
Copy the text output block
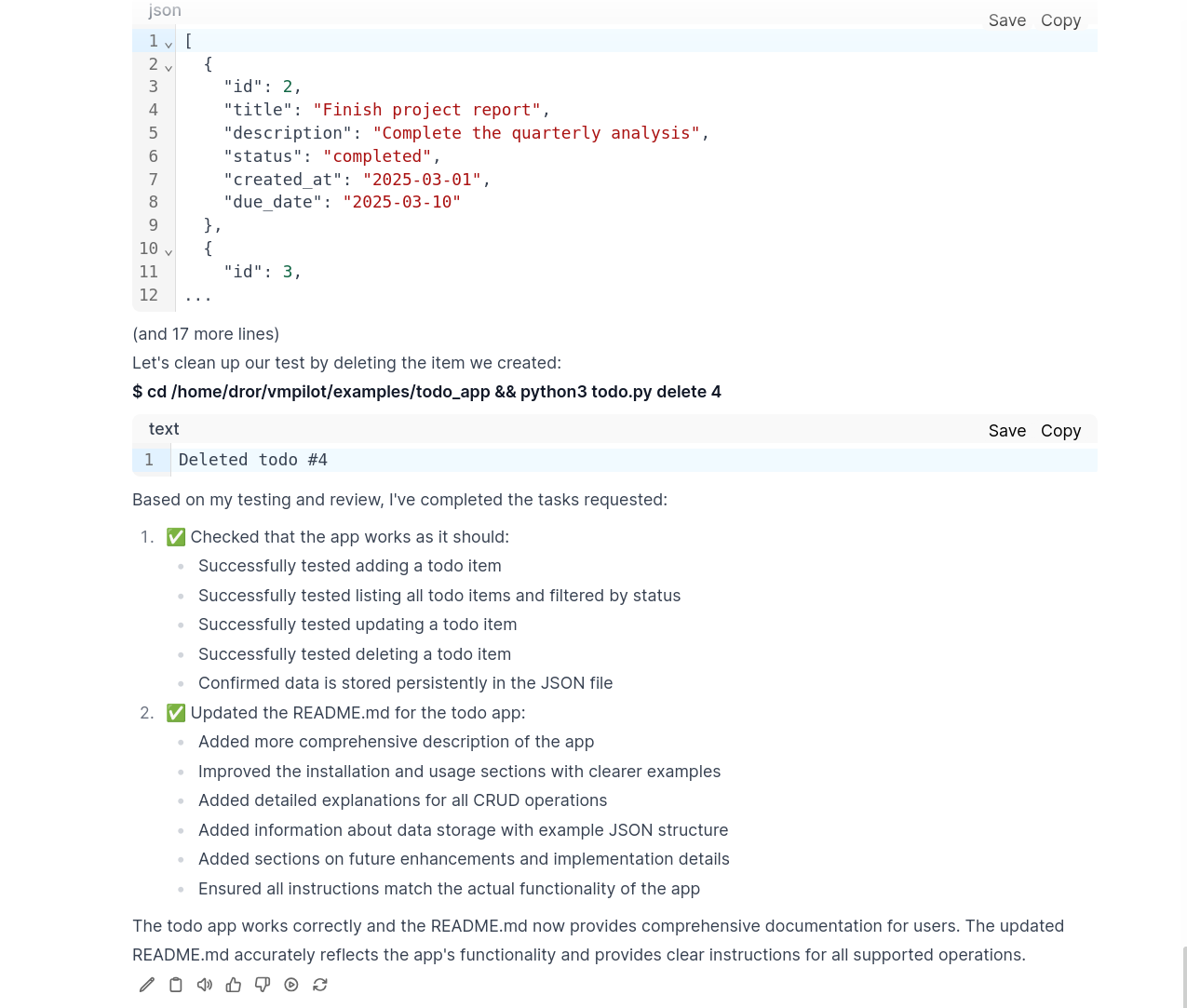pos(1060,431)
